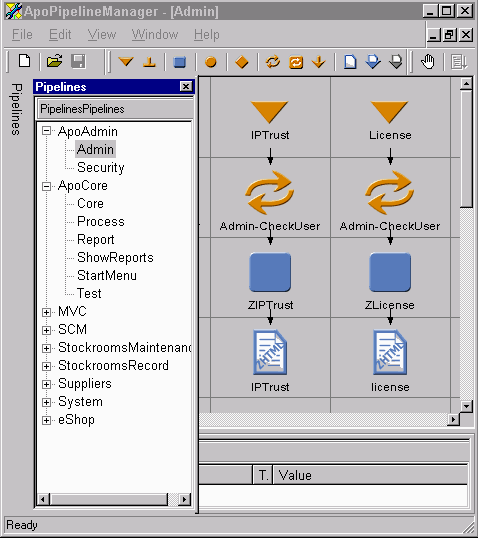Expand the StockroomsRecord tree node
The image size is (478, 538).
coord(46,366)
